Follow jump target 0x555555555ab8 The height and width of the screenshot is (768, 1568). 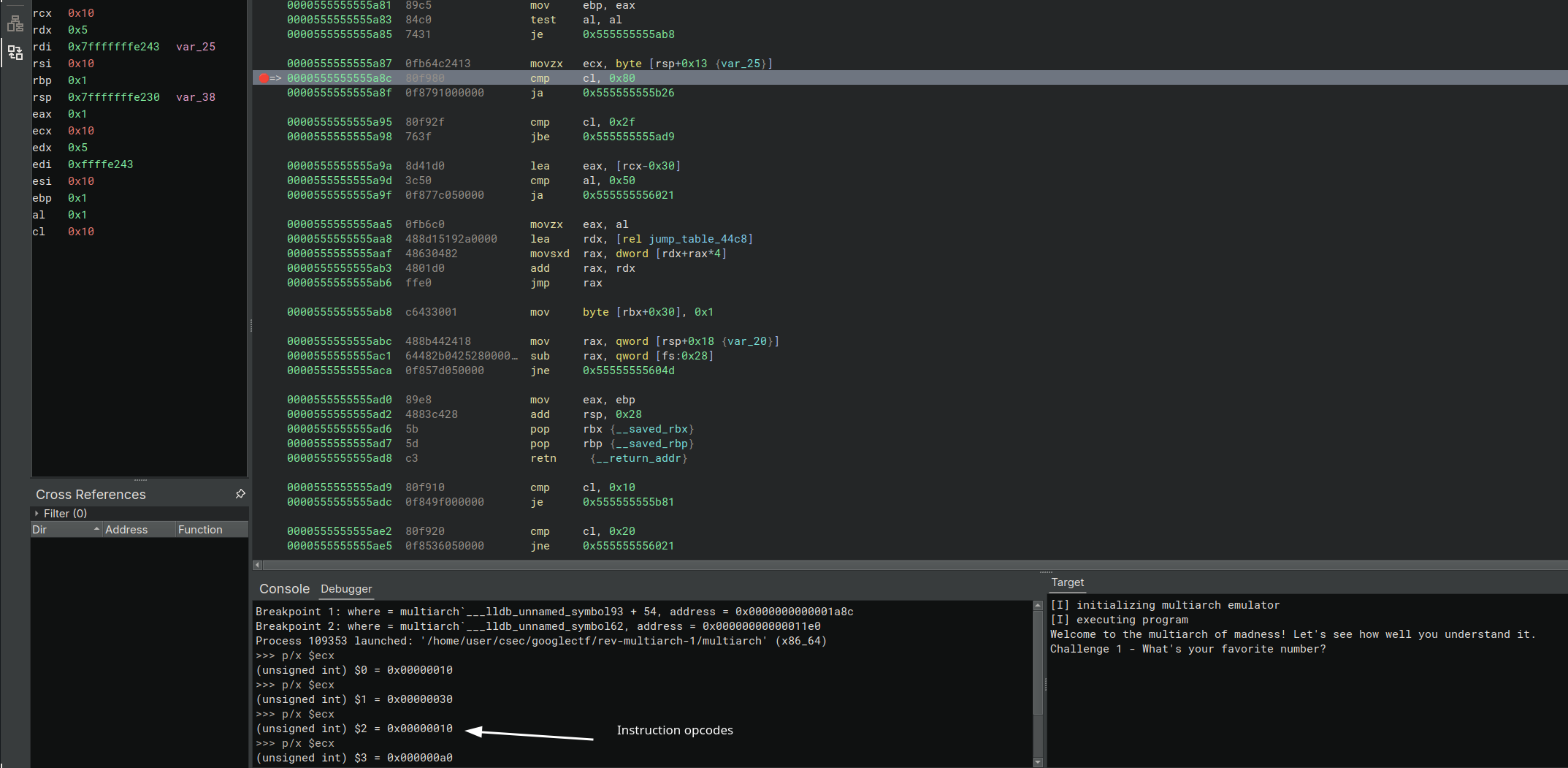click(x=628, y=34)
